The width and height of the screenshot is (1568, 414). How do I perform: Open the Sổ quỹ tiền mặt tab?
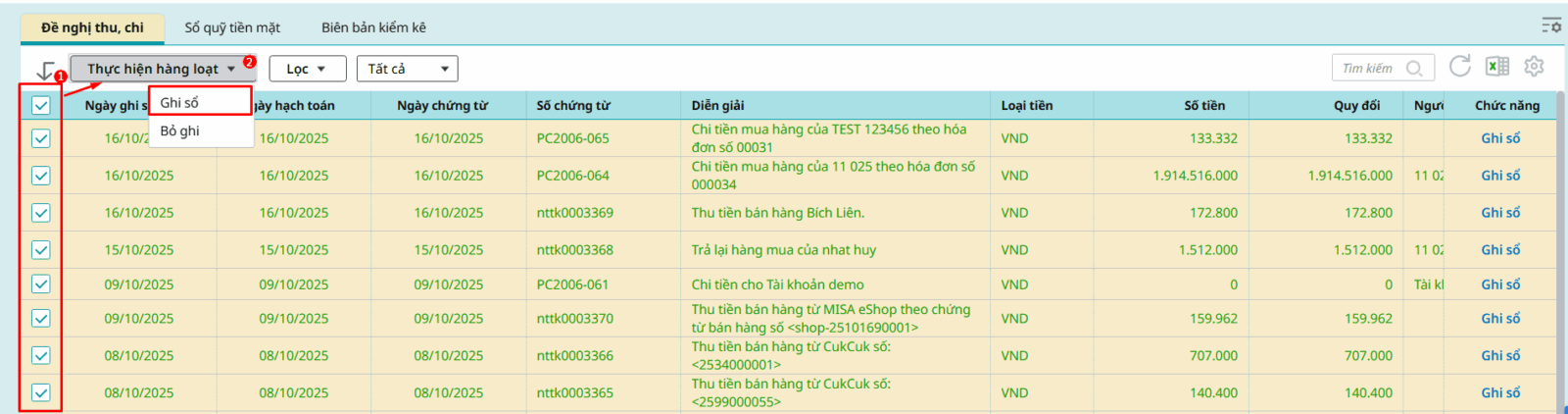click(x=232, y=27)
